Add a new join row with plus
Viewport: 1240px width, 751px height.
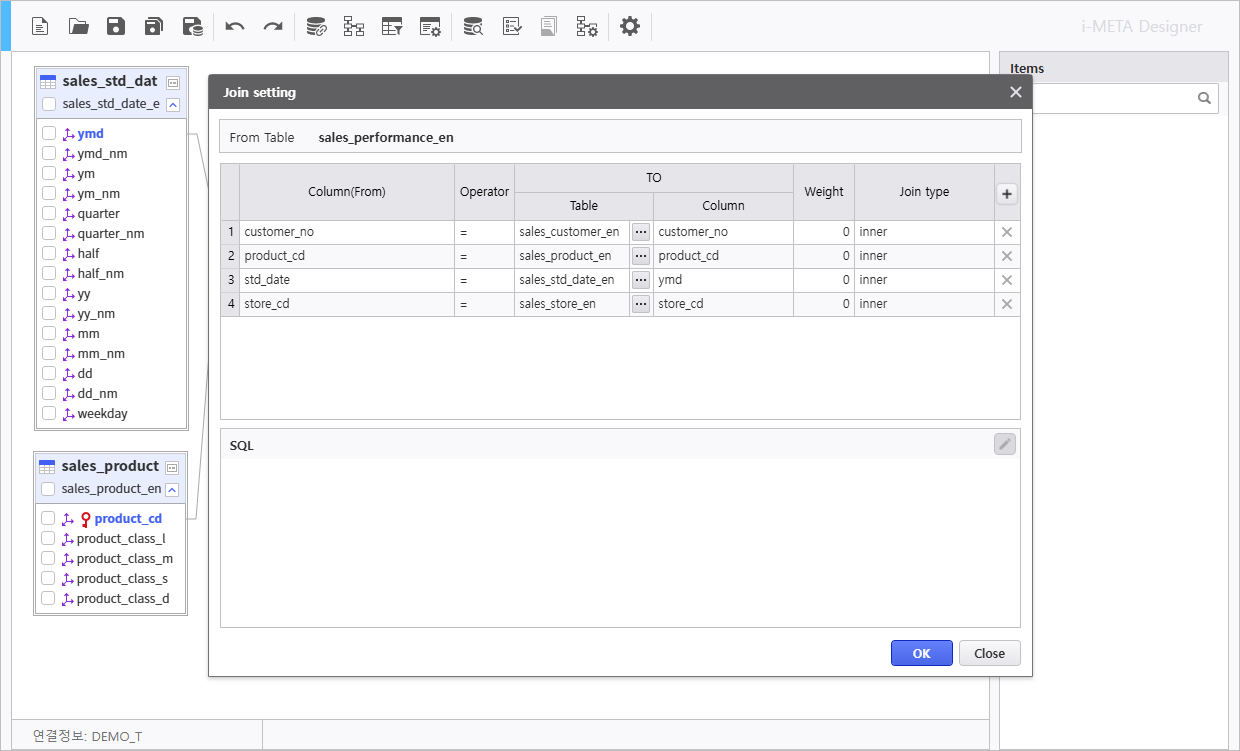point(1007,195)
